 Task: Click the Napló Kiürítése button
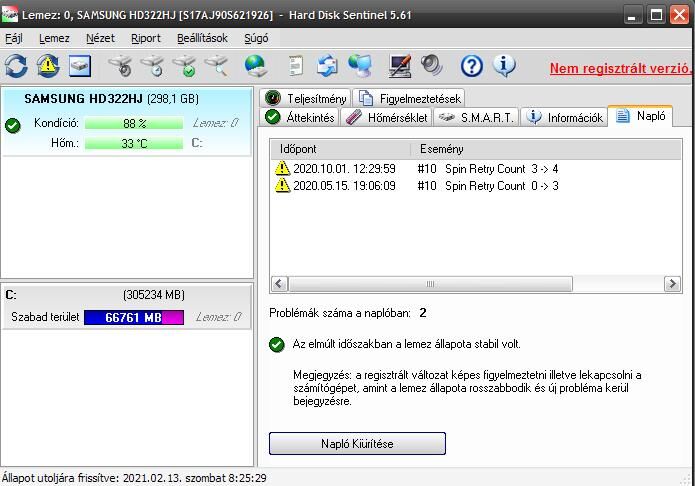point(357,443)
